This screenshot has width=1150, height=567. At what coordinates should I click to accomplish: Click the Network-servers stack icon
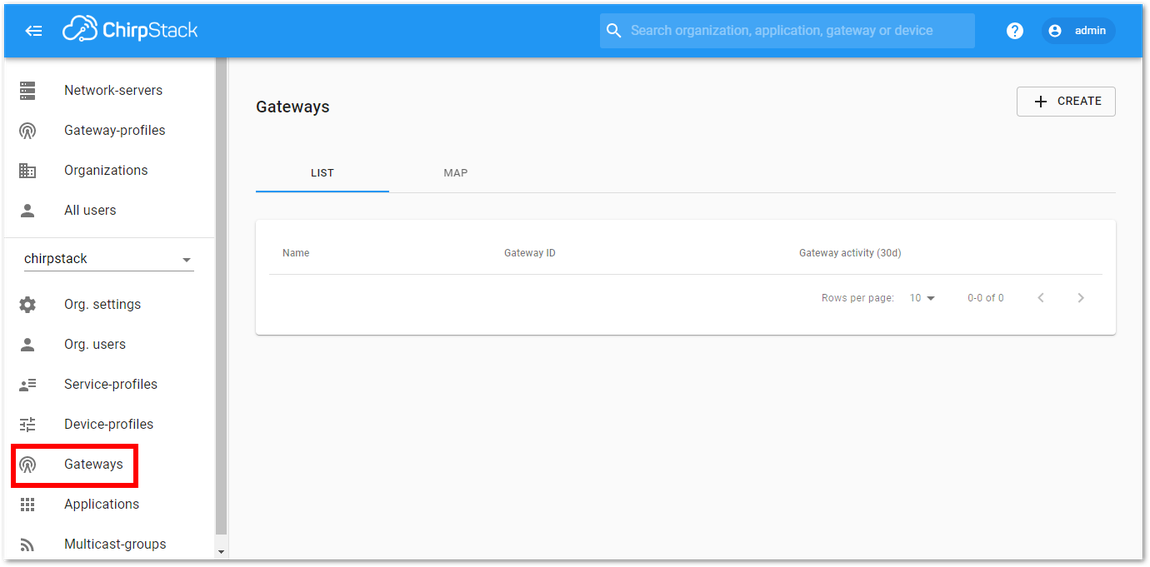click(x=27, y=90)
